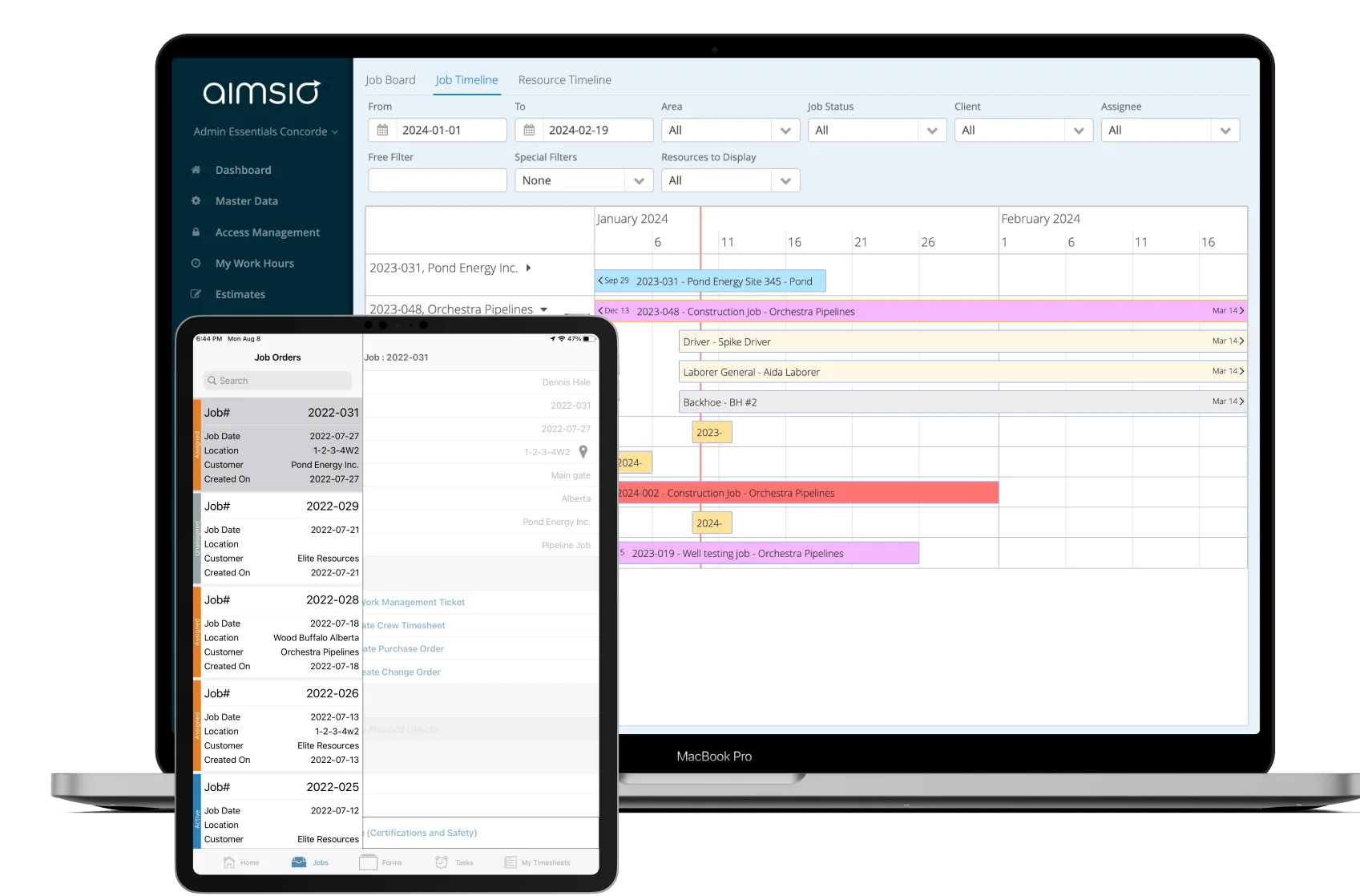Image resolution: width=1360 pixels, height=896 pixels.
Task: Switch to Job Board tab
Action: (x=390, y=80)
